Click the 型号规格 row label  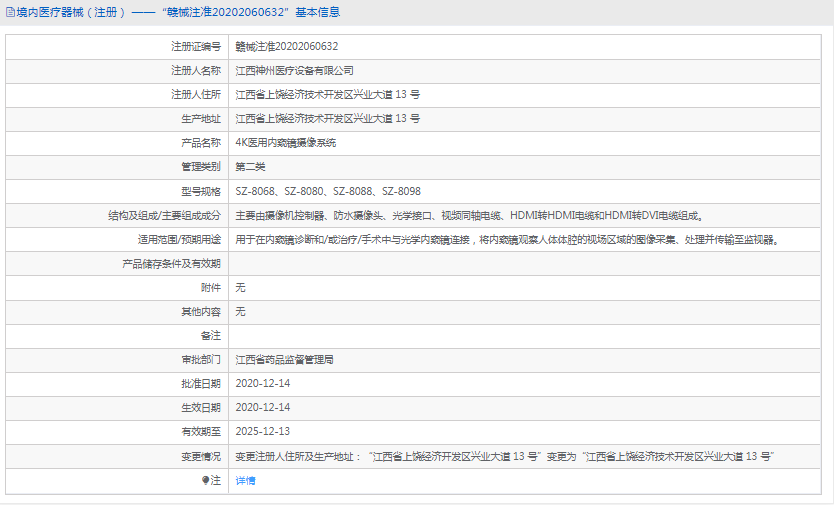[201, 191]
